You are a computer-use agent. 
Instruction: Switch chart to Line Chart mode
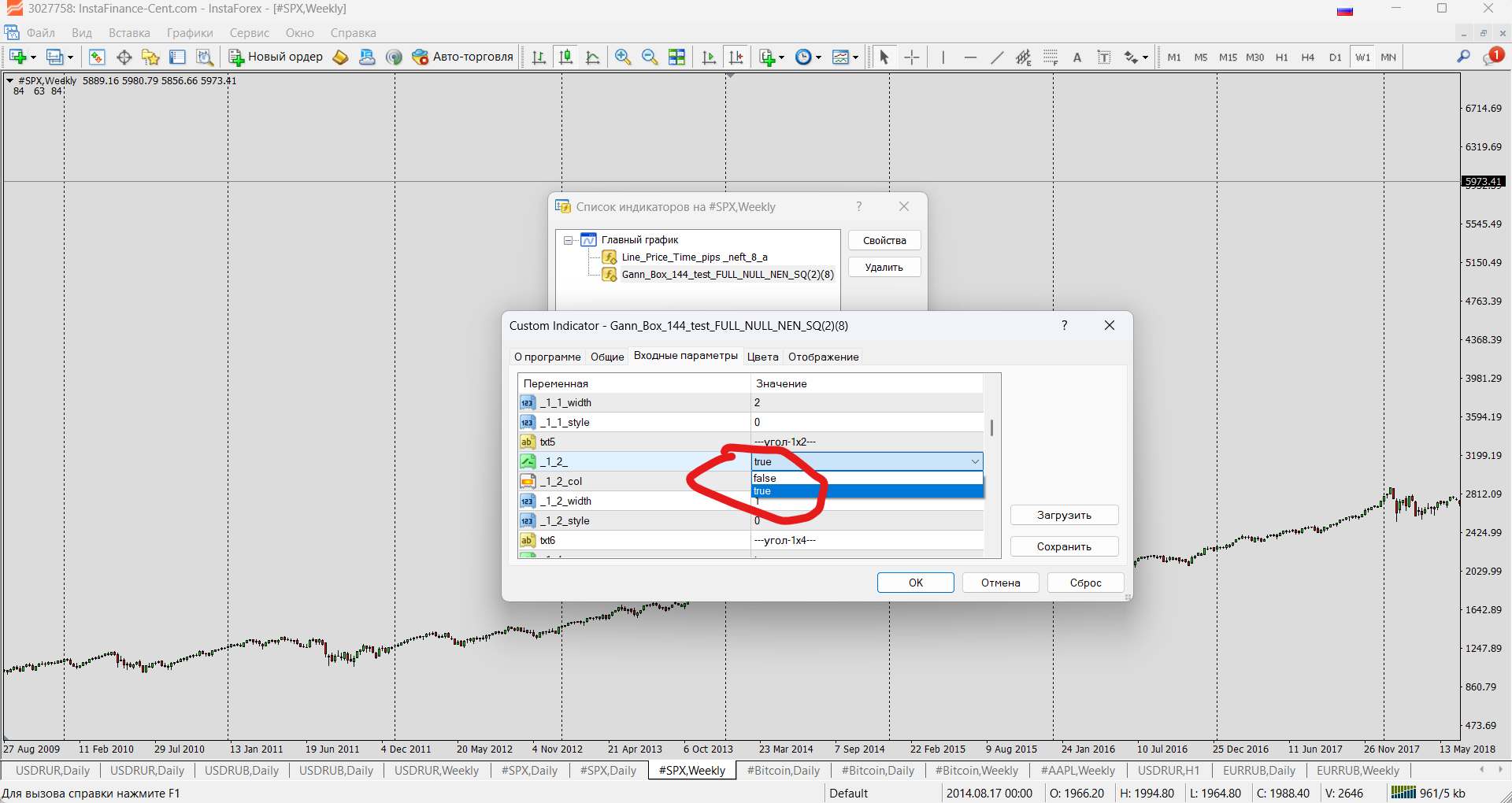click(592, 57)
